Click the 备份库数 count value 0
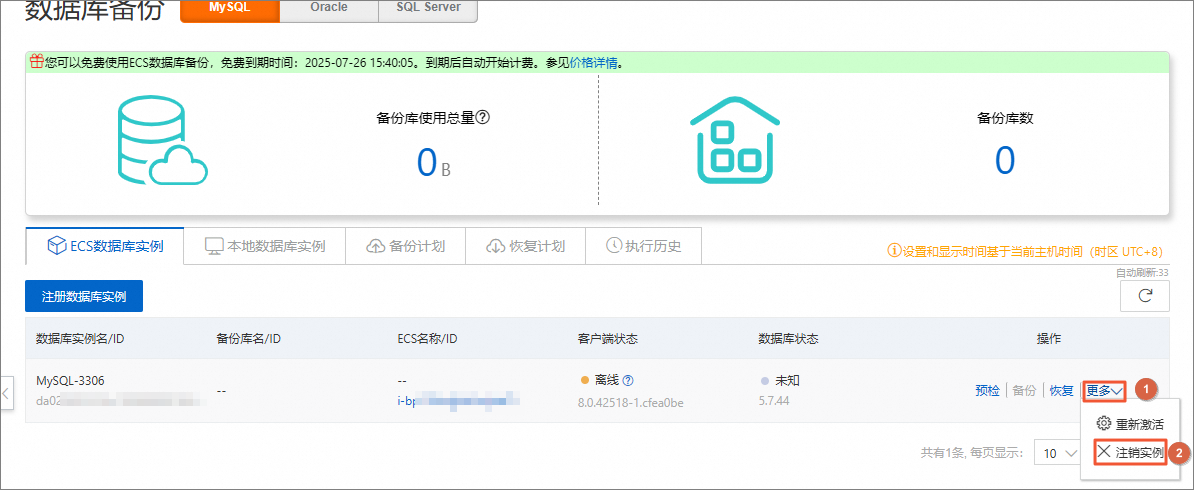 [x=1005, y=160]
